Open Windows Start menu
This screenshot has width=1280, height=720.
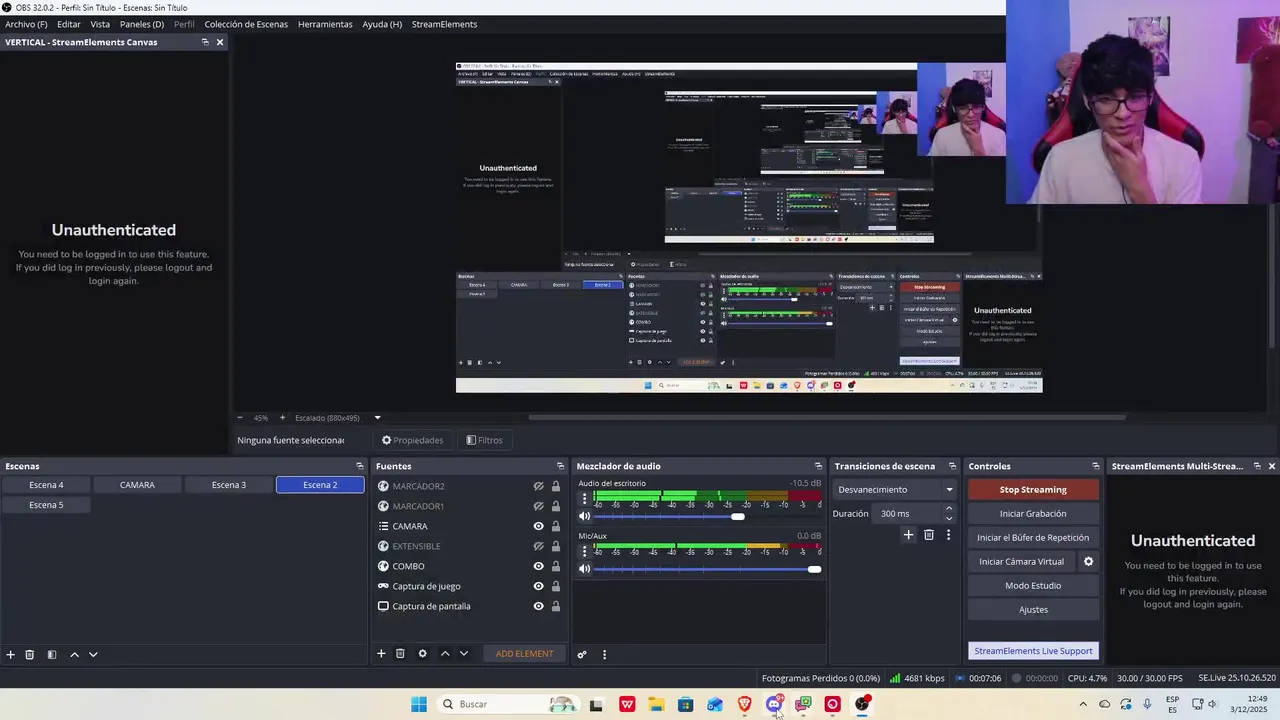tap(419, 704)
